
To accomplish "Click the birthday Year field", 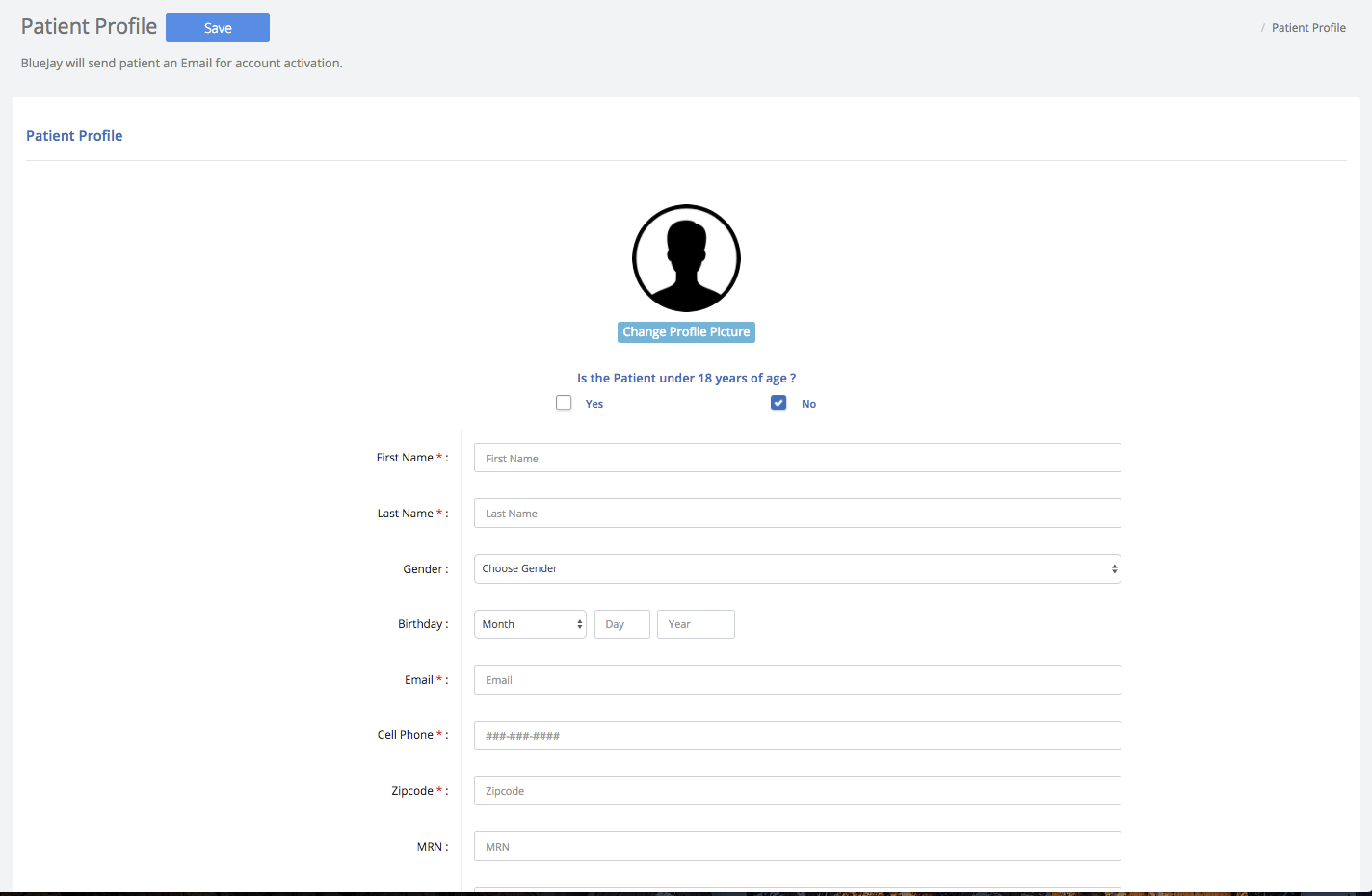I will (696, 624).
